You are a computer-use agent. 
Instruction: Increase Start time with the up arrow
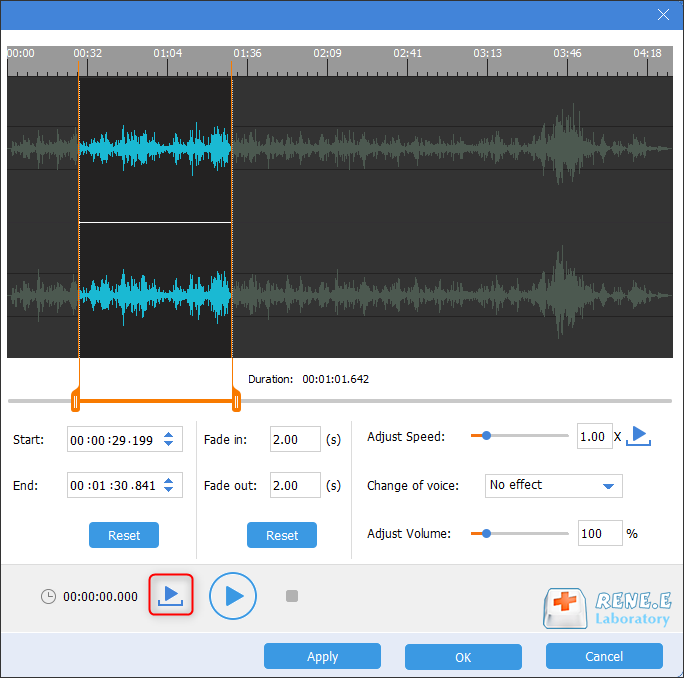(168, 435)
